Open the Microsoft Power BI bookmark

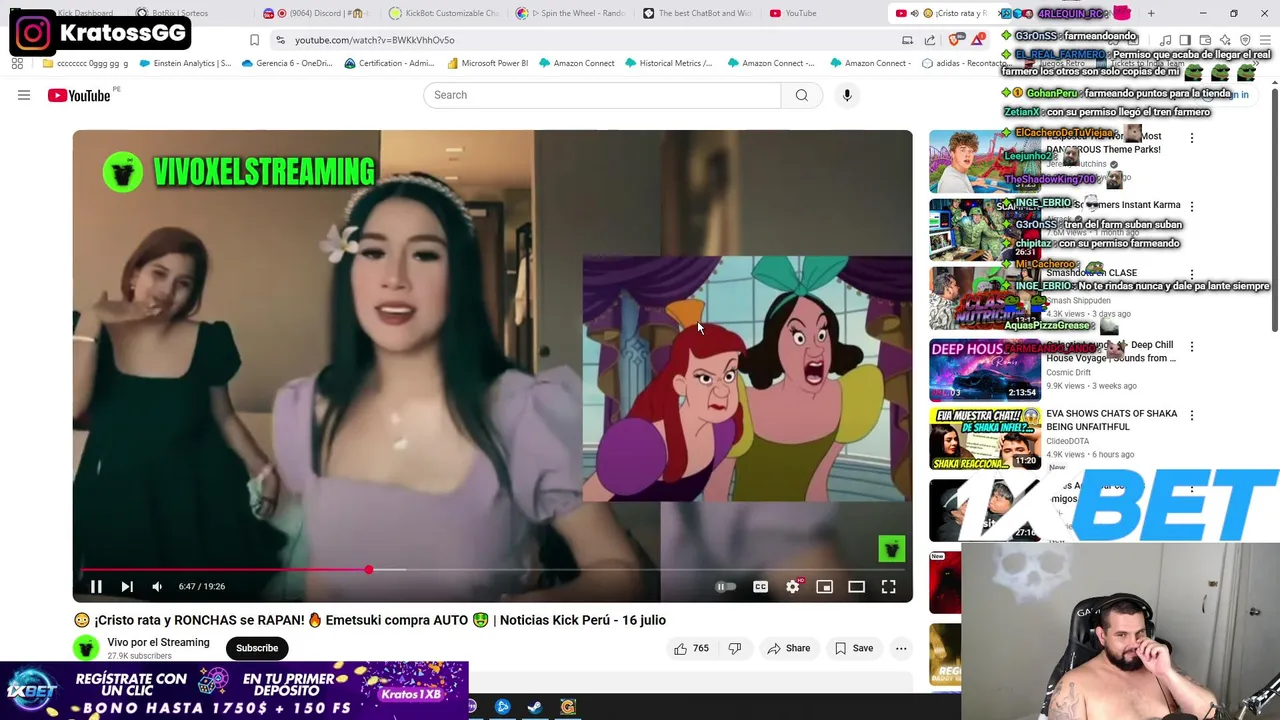coord(488,63)
